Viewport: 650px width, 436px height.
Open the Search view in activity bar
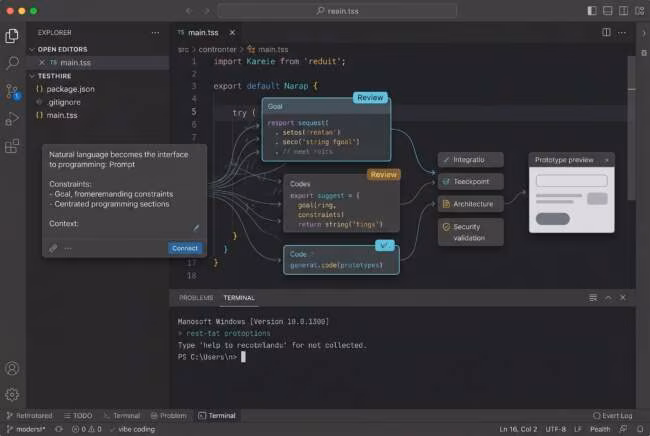coord(12,63)
